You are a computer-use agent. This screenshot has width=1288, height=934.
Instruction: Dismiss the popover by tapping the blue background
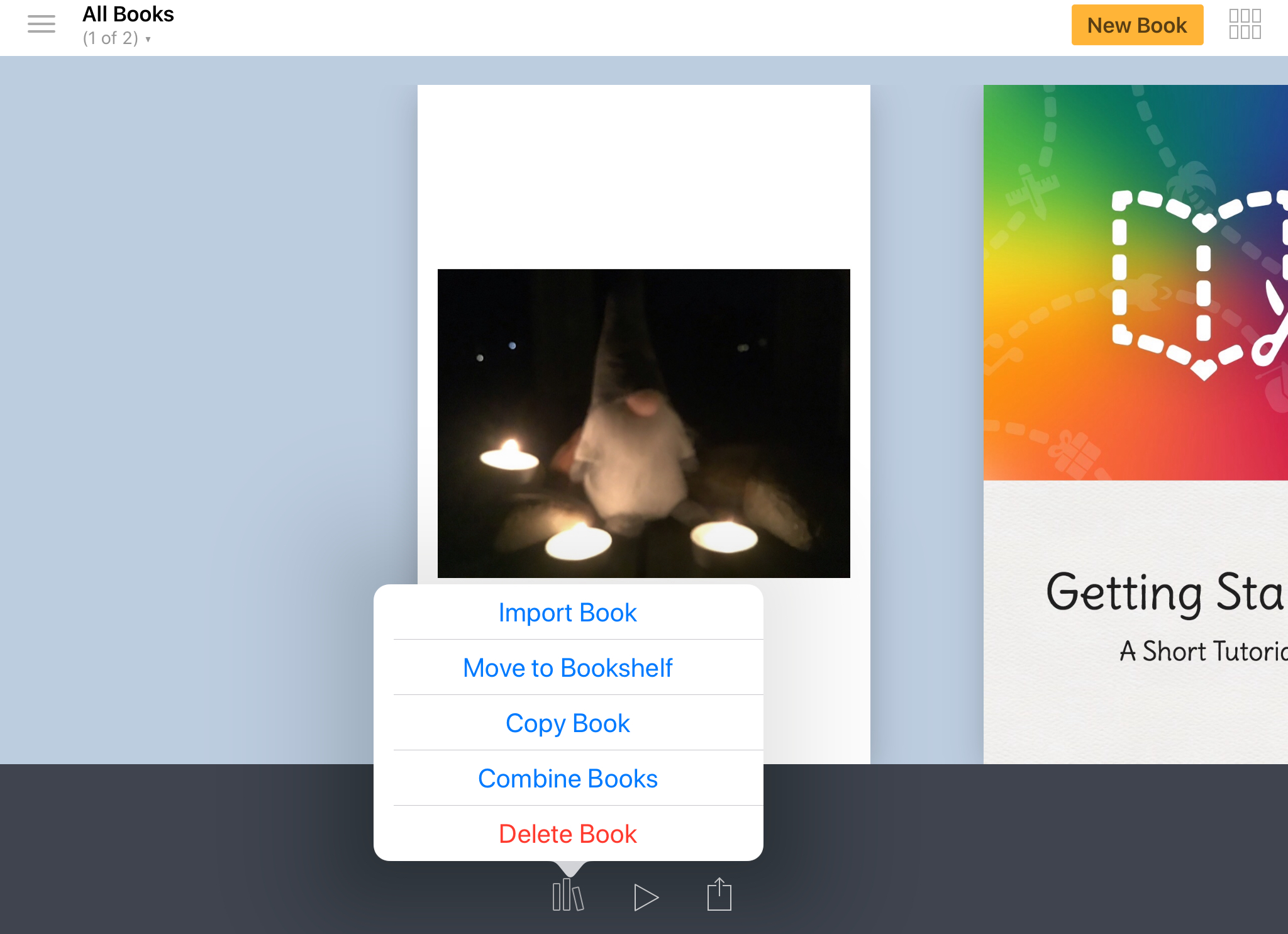tap(189, 377)
